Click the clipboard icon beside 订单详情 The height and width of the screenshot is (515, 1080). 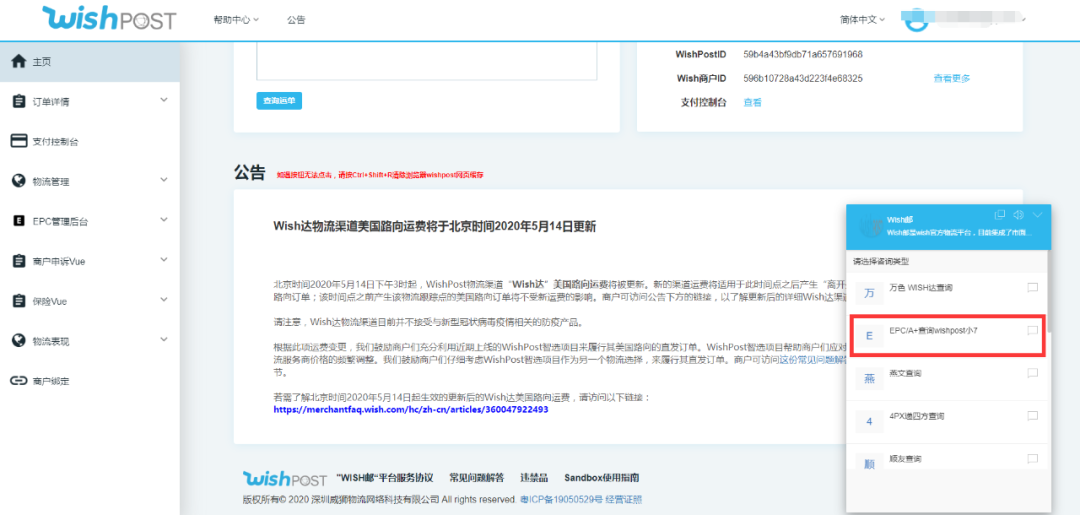pos(19,101)
